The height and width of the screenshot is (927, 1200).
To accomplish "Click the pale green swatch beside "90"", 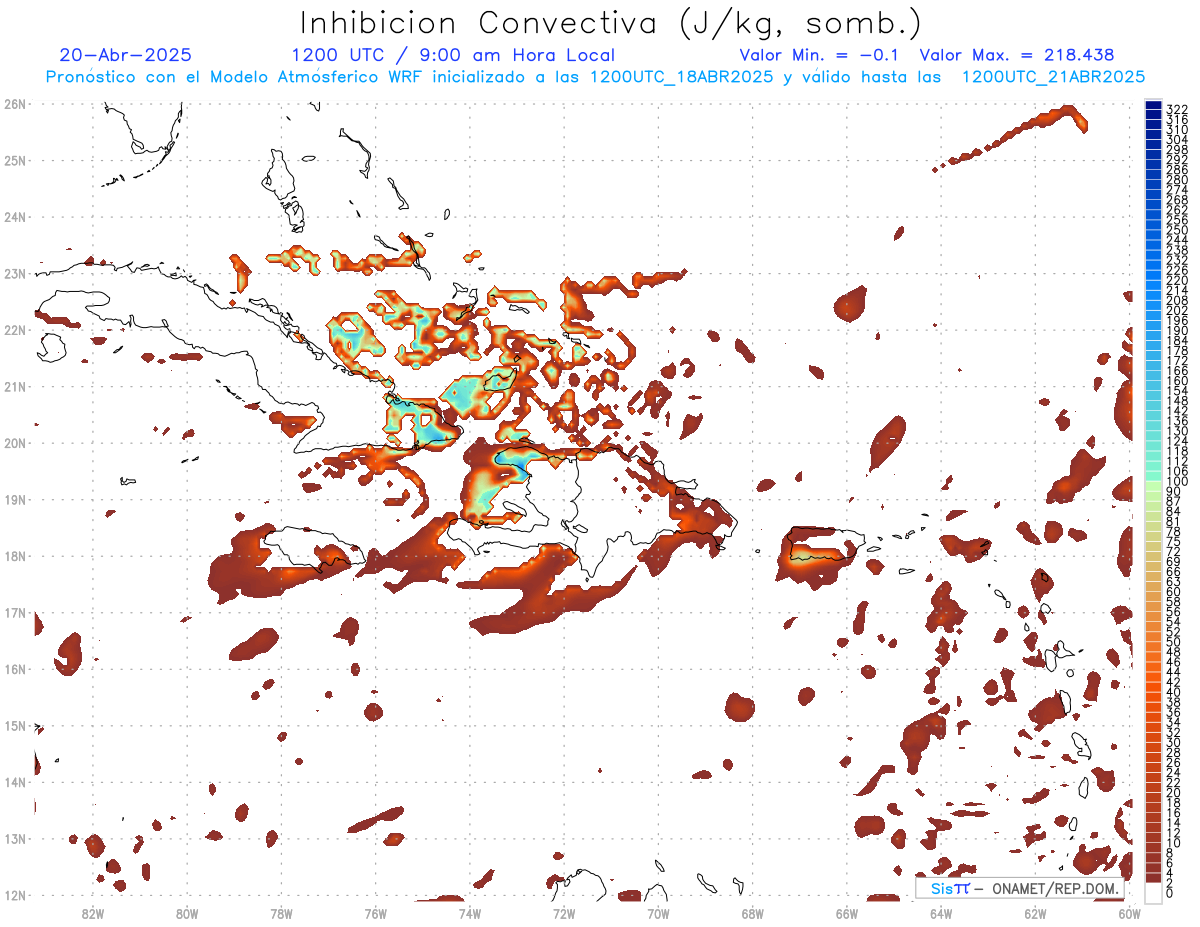I will (1153, 487).
